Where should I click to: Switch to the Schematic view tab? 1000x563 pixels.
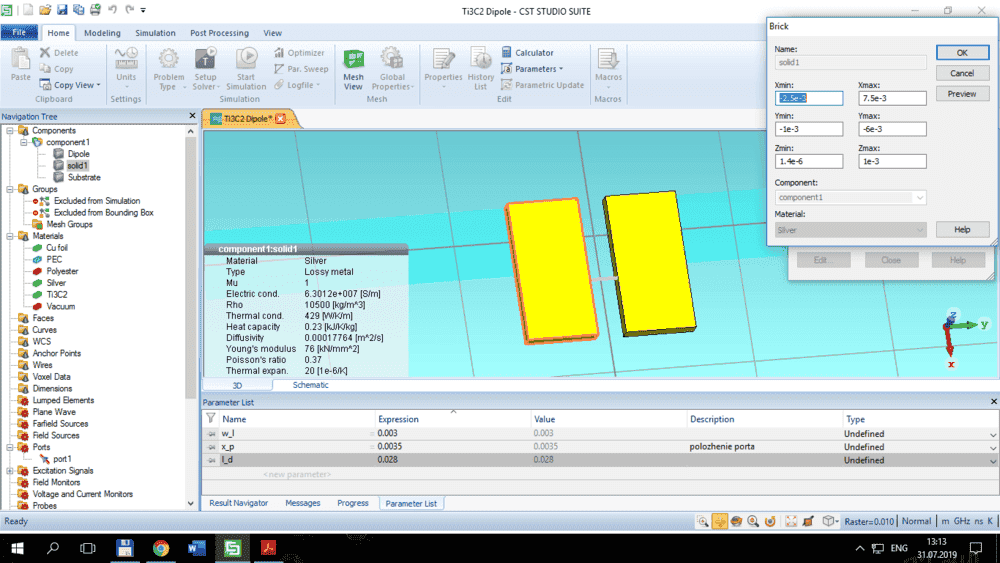(x=311, y=385)
